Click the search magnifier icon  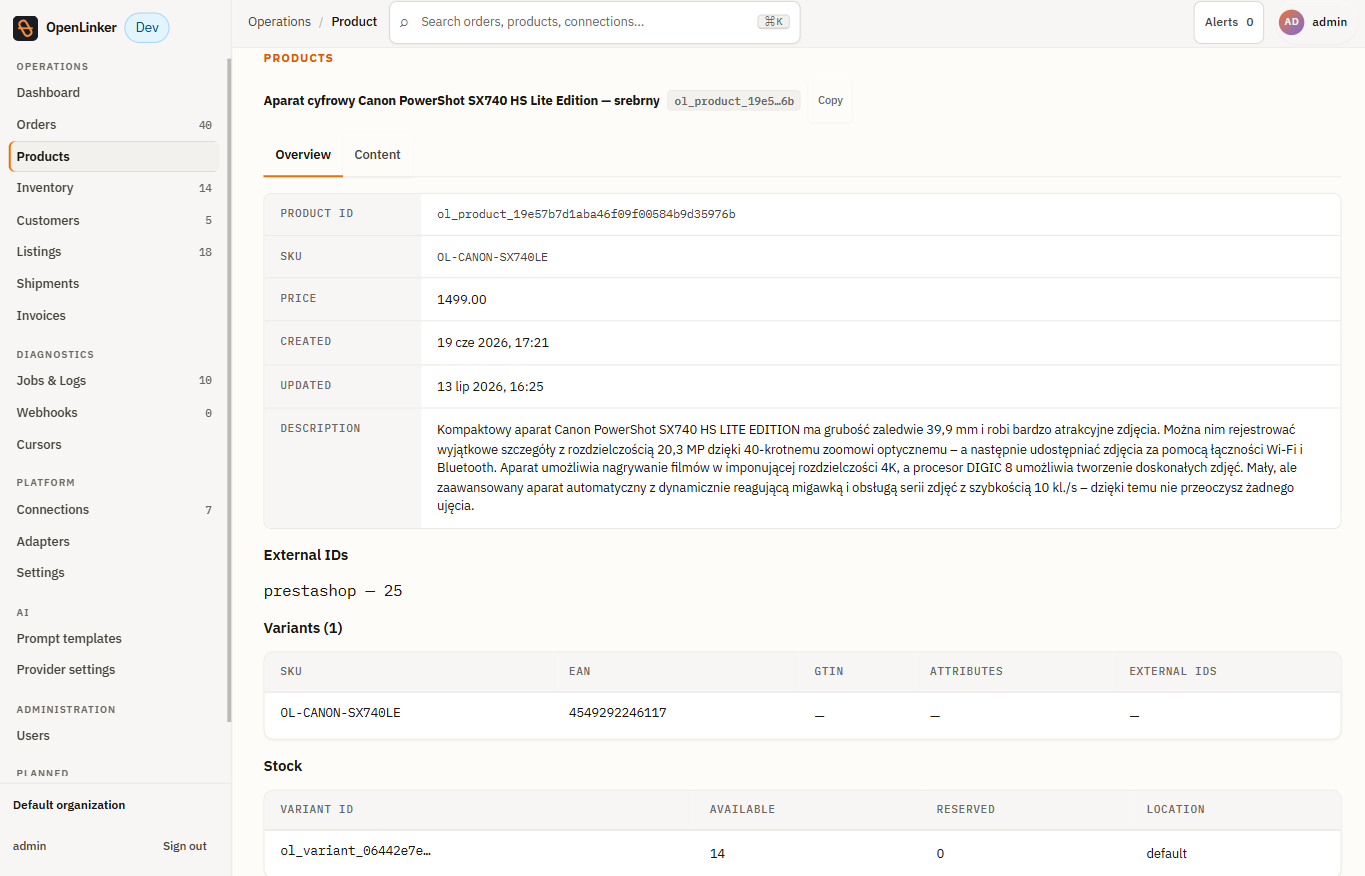coord(404,22)
